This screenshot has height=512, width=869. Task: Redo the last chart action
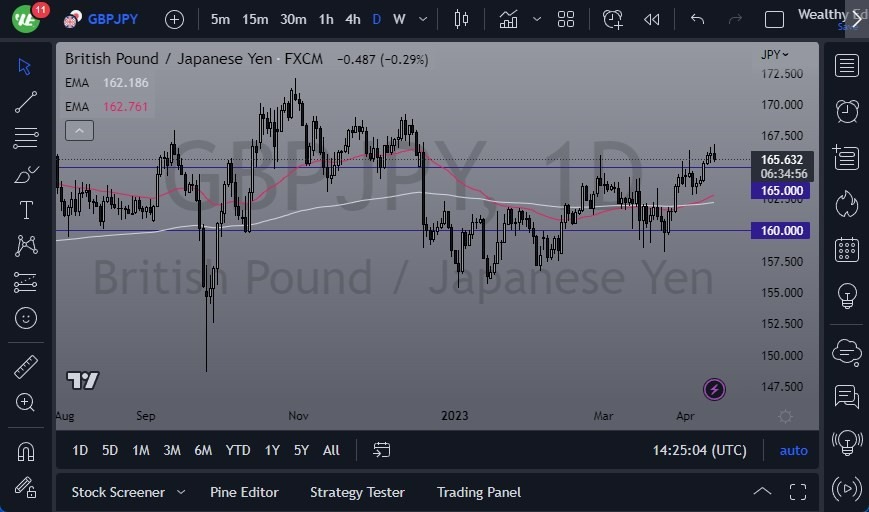735,19
